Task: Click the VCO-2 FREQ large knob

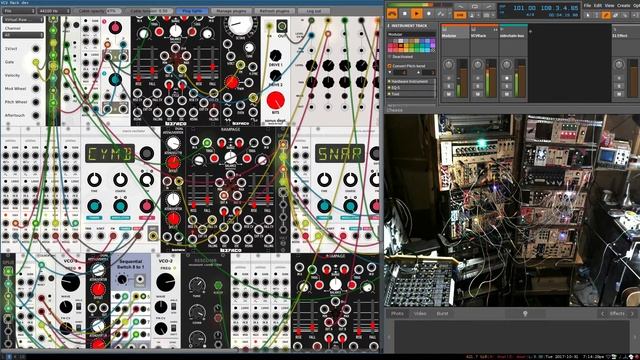Action: [x=166, y=282]
